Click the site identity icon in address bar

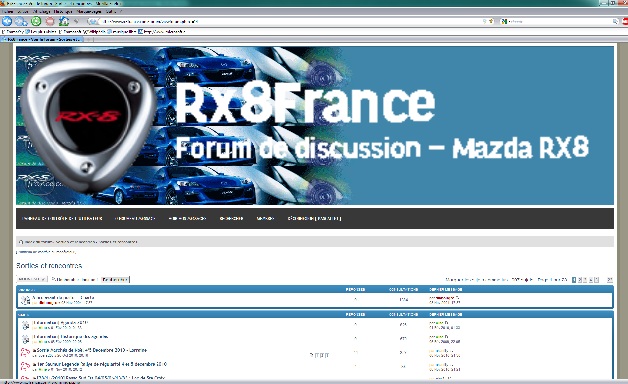93,22
